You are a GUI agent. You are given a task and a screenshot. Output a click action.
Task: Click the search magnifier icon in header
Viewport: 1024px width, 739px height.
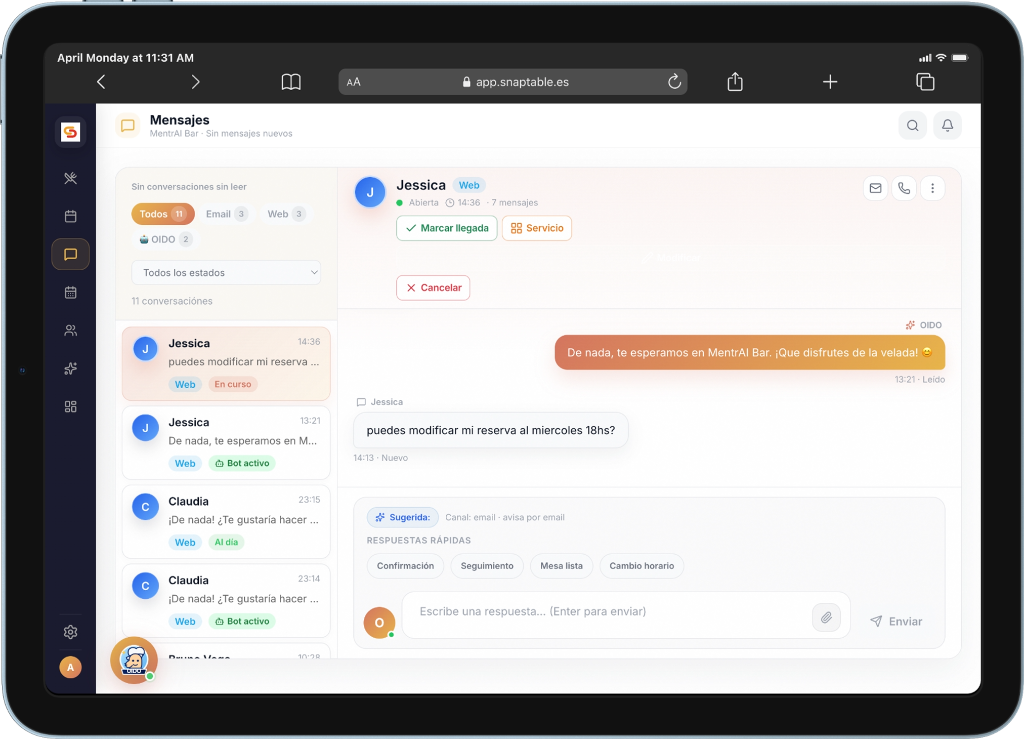[912, 125]
